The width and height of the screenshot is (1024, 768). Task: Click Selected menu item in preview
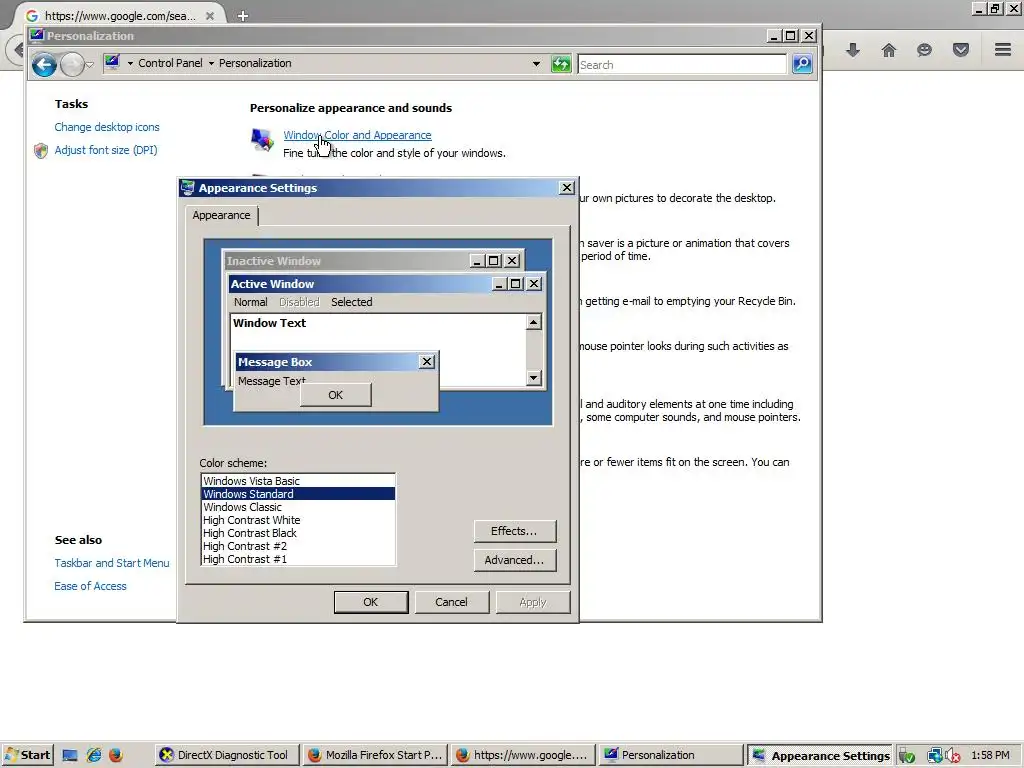point(351,302)
